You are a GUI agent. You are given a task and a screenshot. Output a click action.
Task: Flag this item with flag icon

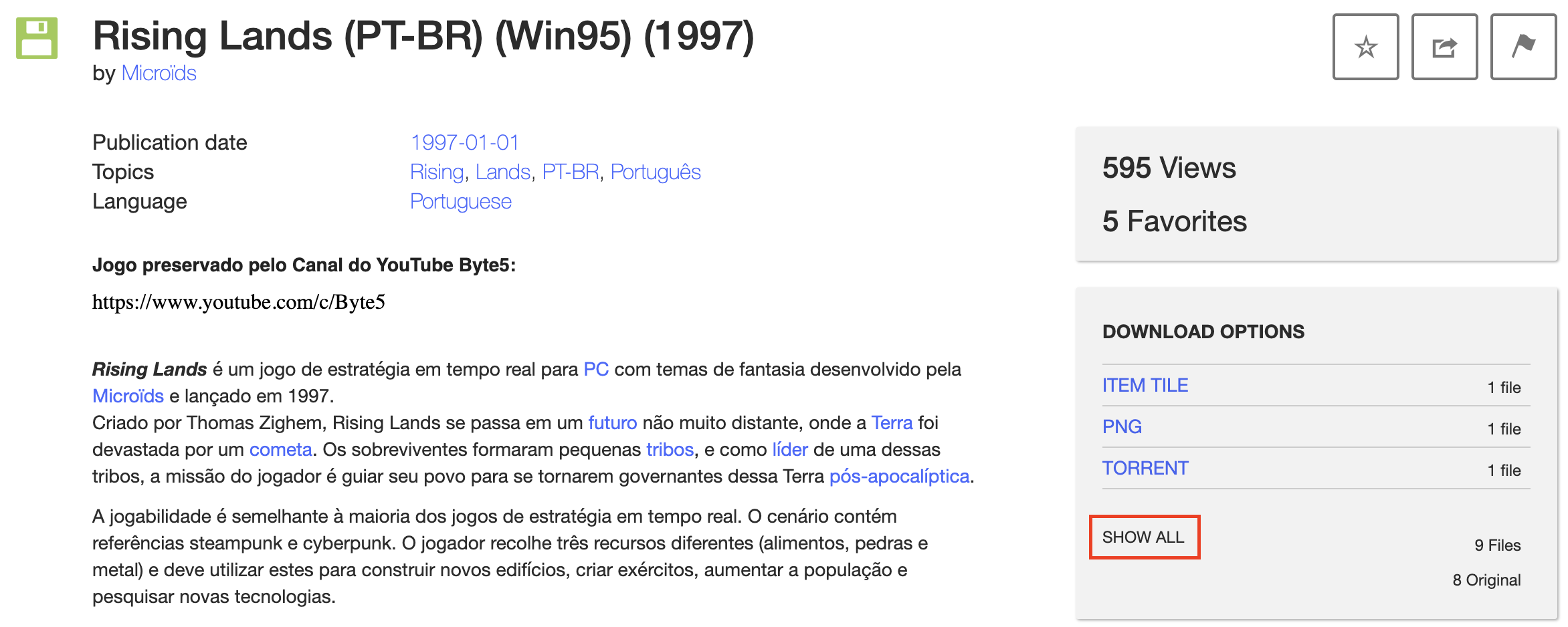1523,47
